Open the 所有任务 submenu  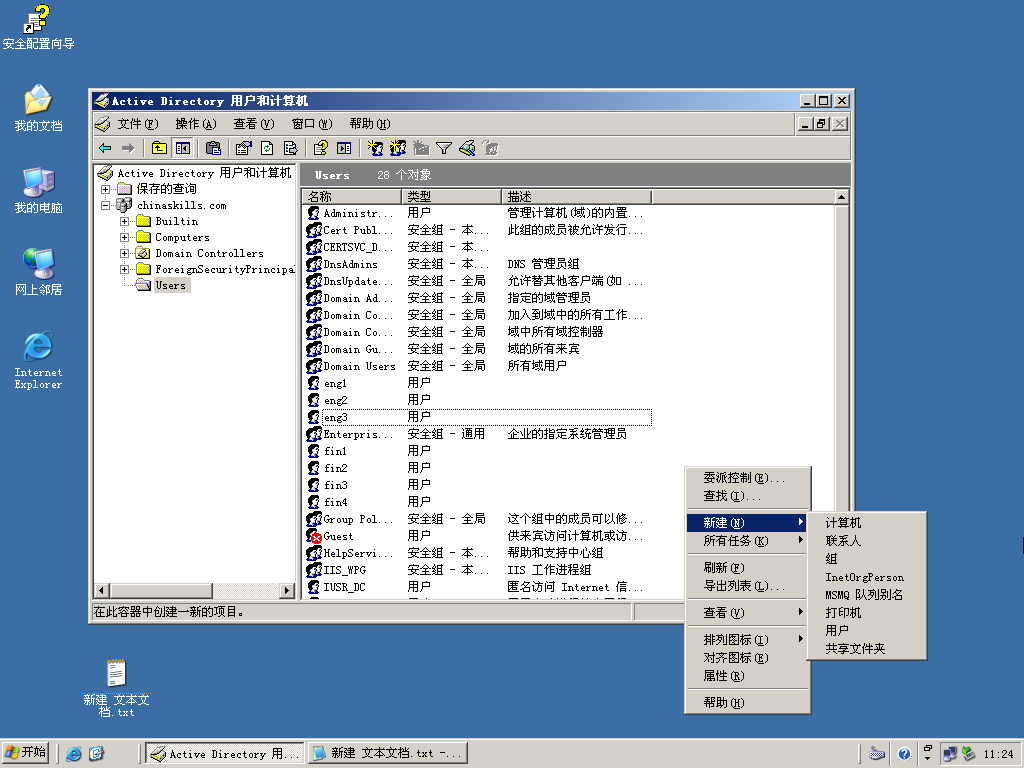(x=748, y=541)
